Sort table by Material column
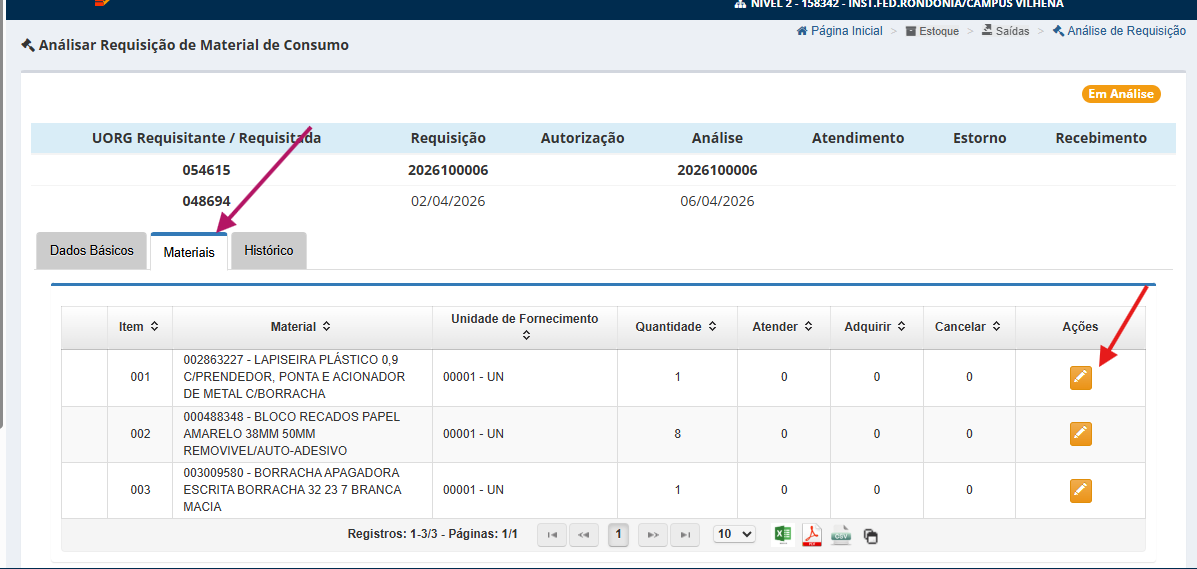 coord(301,327)
